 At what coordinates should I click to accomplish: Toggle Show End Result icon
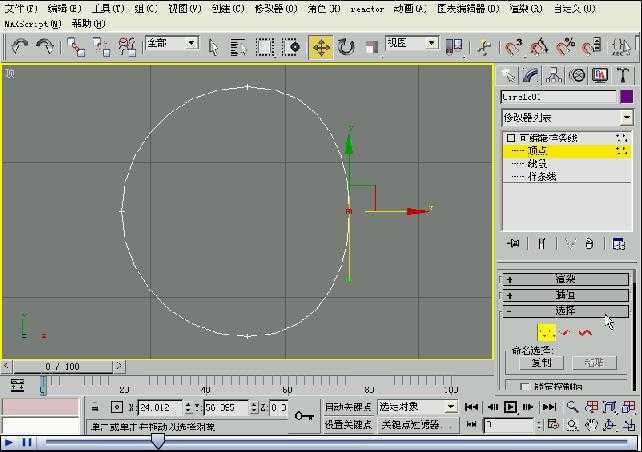[542, 244]
